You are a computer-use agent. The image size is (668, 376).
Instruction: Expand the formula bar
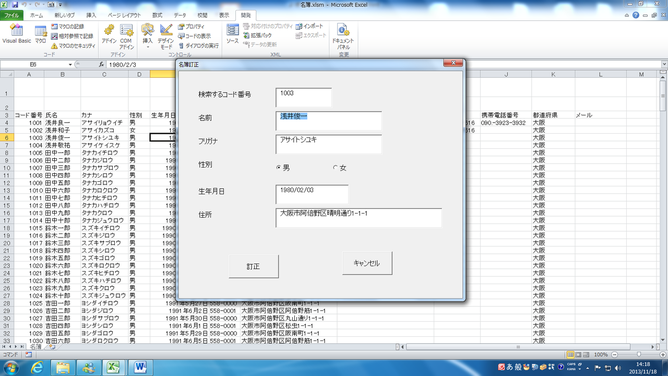coord(664,65)
